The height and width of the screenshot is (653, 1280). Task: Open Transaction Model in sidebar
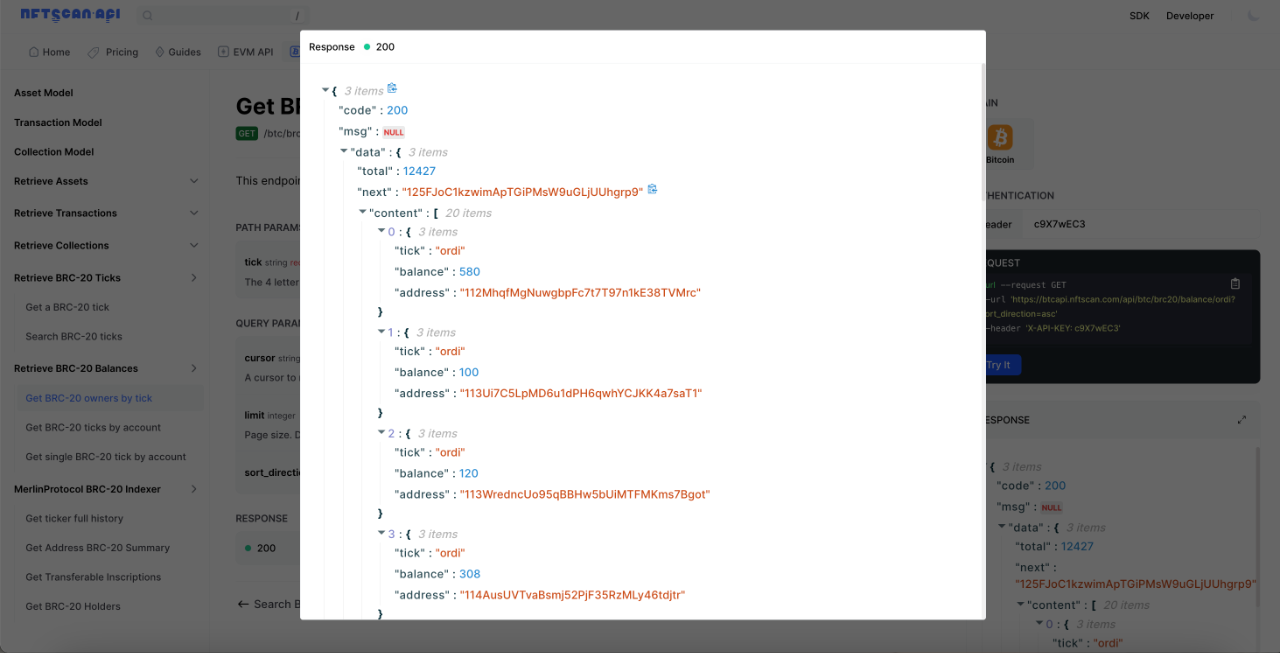tap(58, 123)
